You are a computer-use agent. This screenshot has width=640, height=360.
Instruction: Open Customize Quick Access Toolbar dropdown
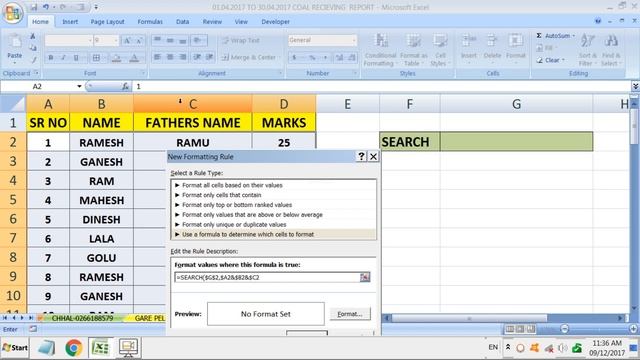(96, 7)
